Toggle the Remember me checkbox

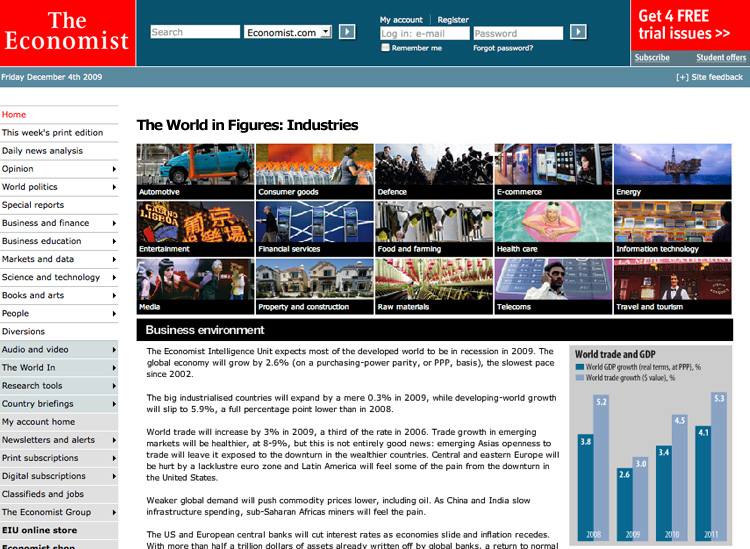tap(385, 47)
